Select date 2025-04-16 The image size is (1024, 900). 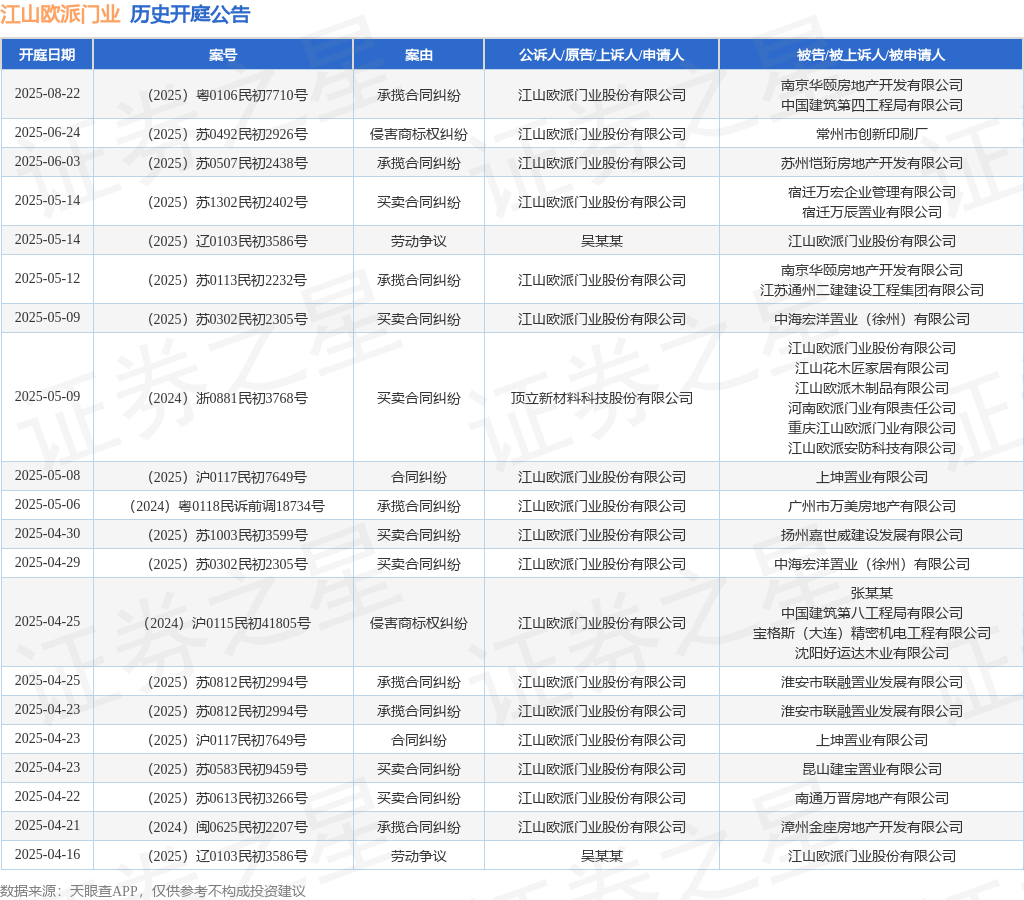click(x=47, y=854)
